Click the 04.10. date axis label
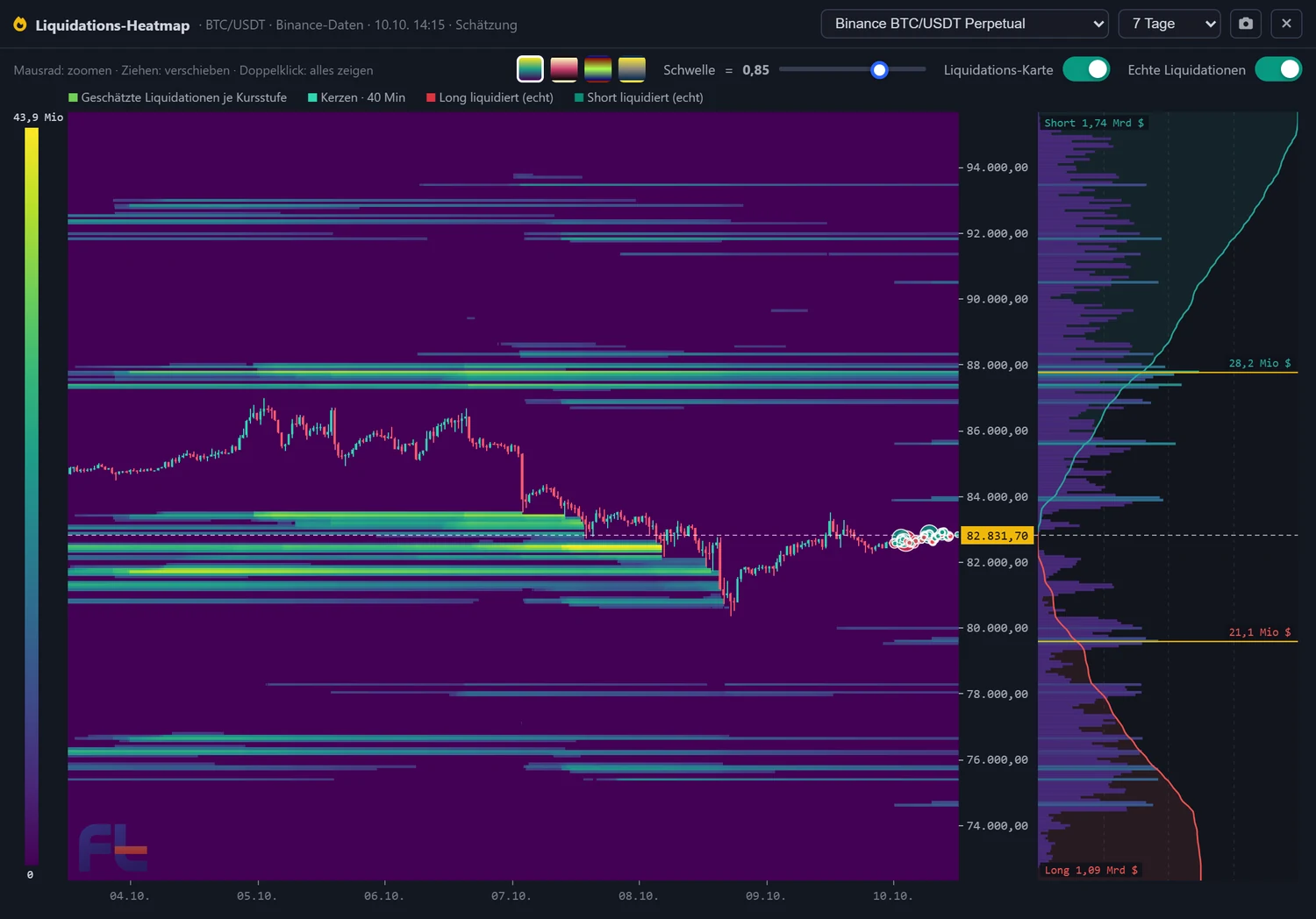1316x919 pixels. point(130,895)
